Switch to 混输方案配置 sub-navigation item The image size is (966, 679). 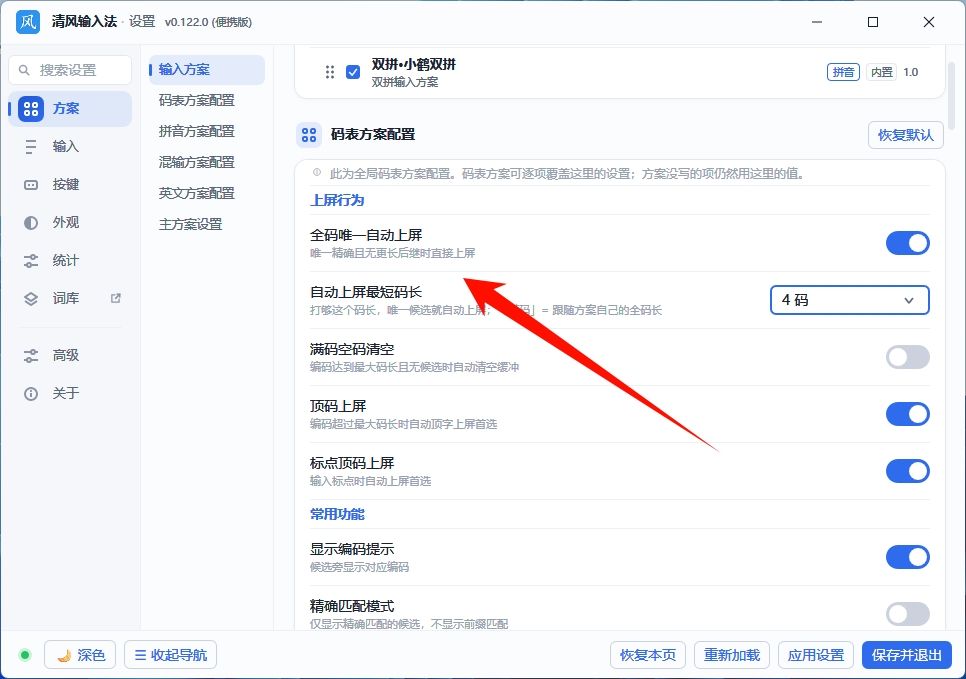click(207, 163)
